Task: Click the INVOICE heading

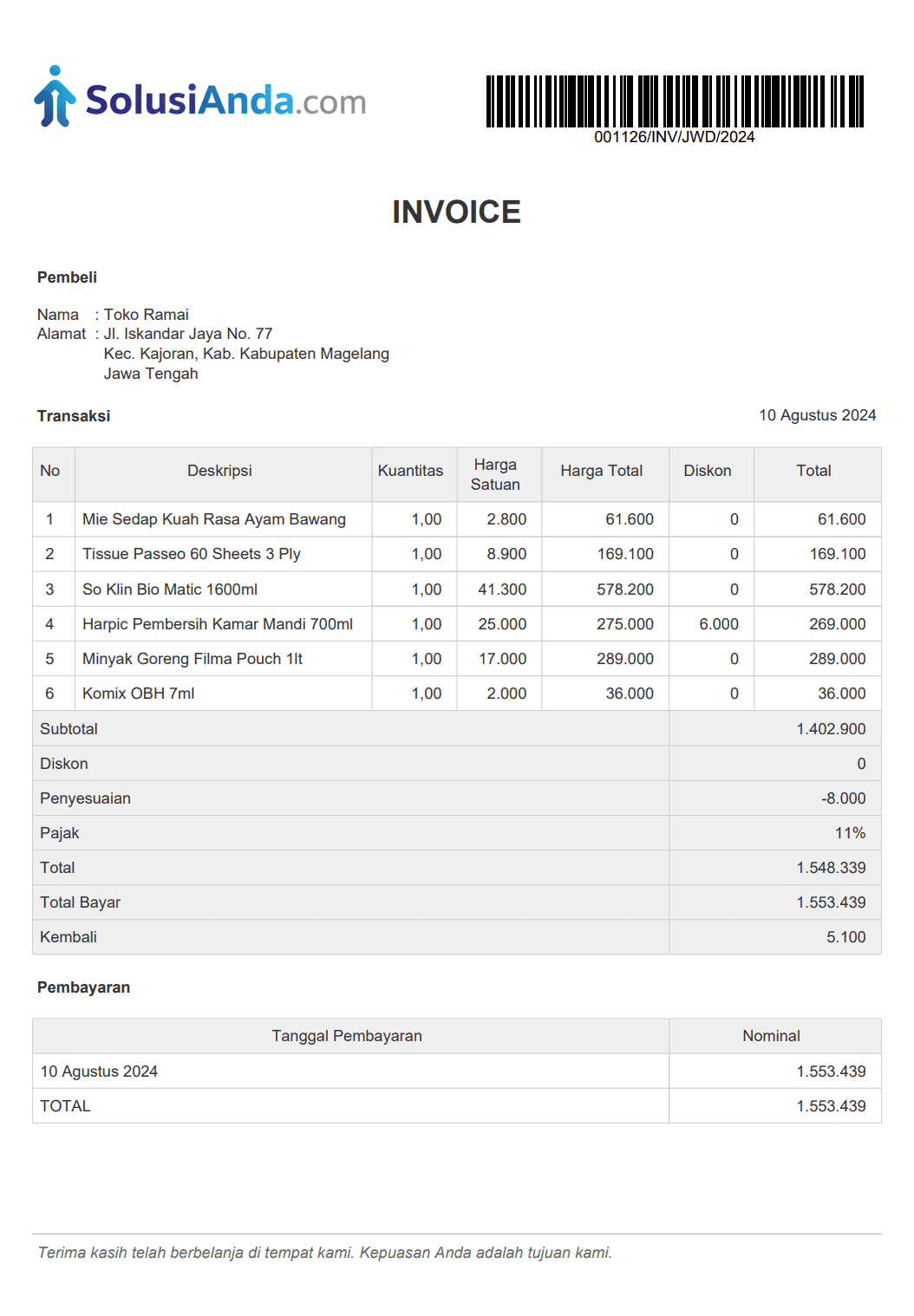Action: [x=456, y=212]
